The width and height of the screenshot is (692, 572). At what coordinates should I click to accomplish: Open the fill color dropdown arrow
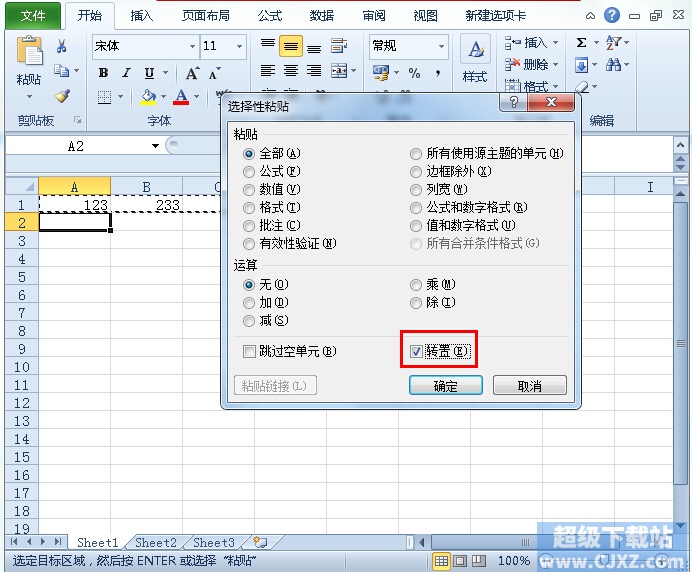click(163, 97)
